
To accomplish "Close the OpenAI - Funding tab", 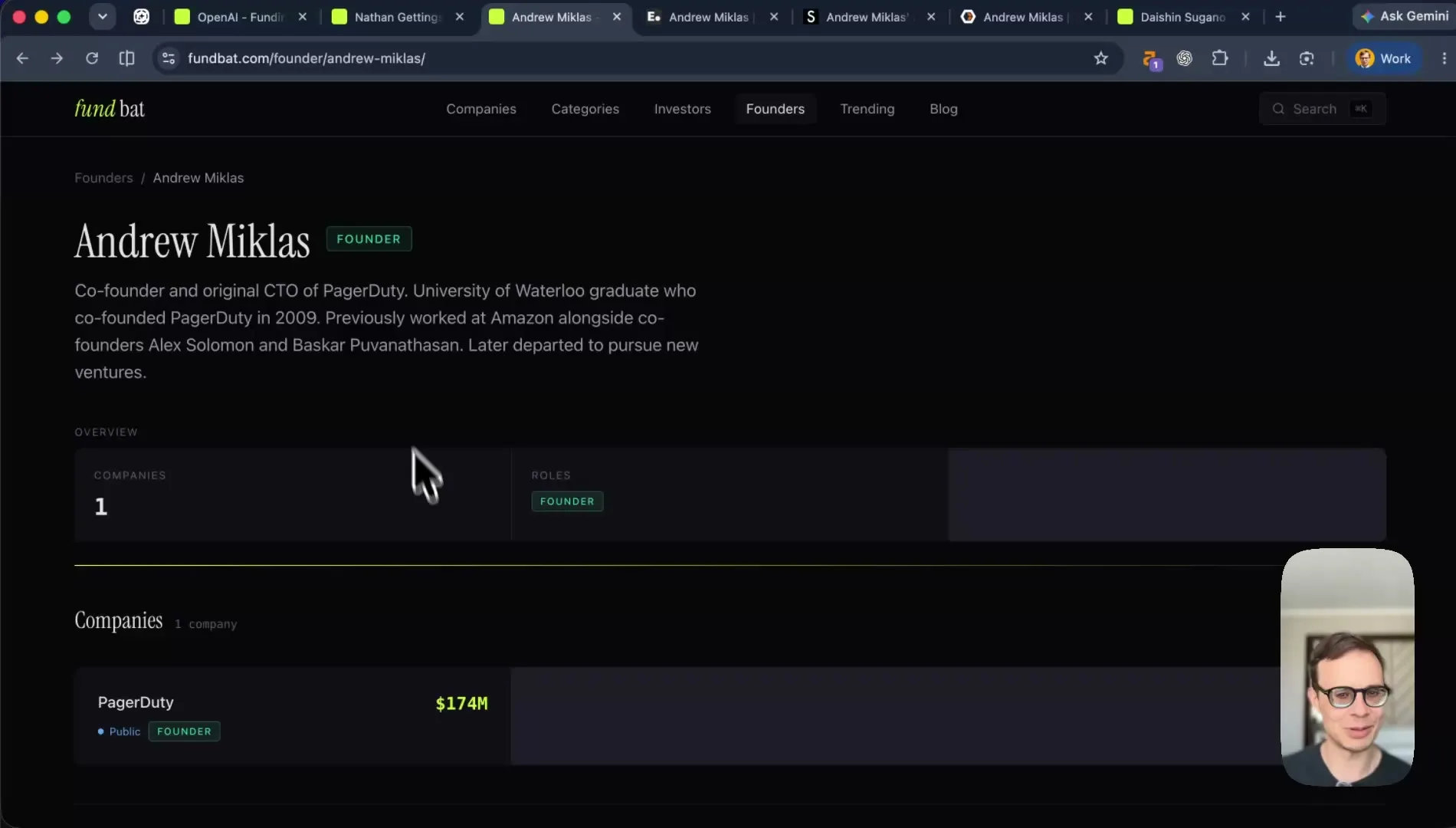I will click(303, 17).
